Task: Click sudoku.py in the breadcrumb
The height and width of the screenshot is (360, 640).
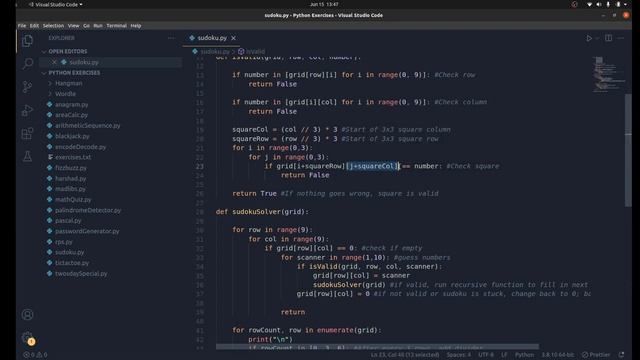Action: coord(215,51)
